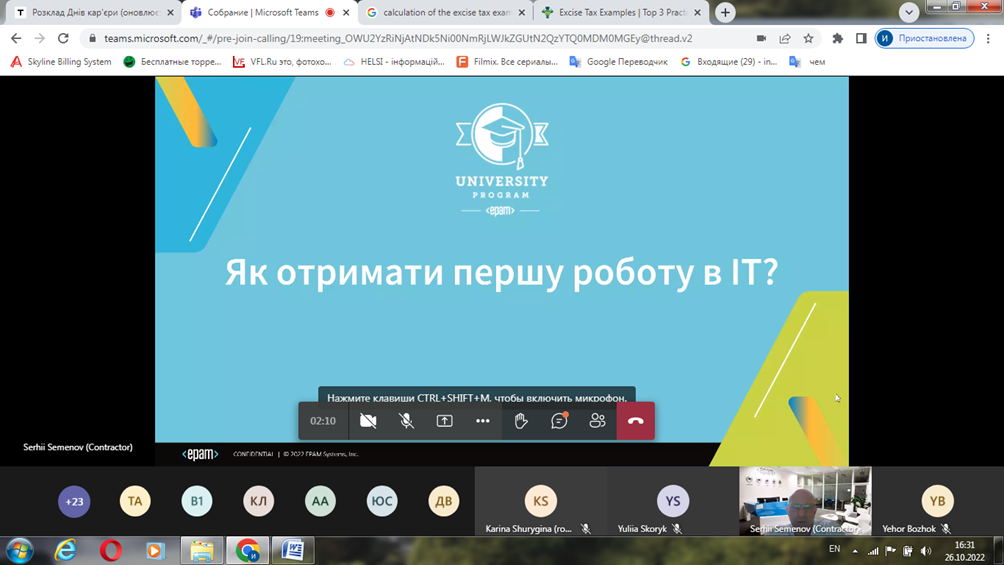Close the Розклад Днів кар'єри tab
1004x565 pixels.
[x=170, y=12]
